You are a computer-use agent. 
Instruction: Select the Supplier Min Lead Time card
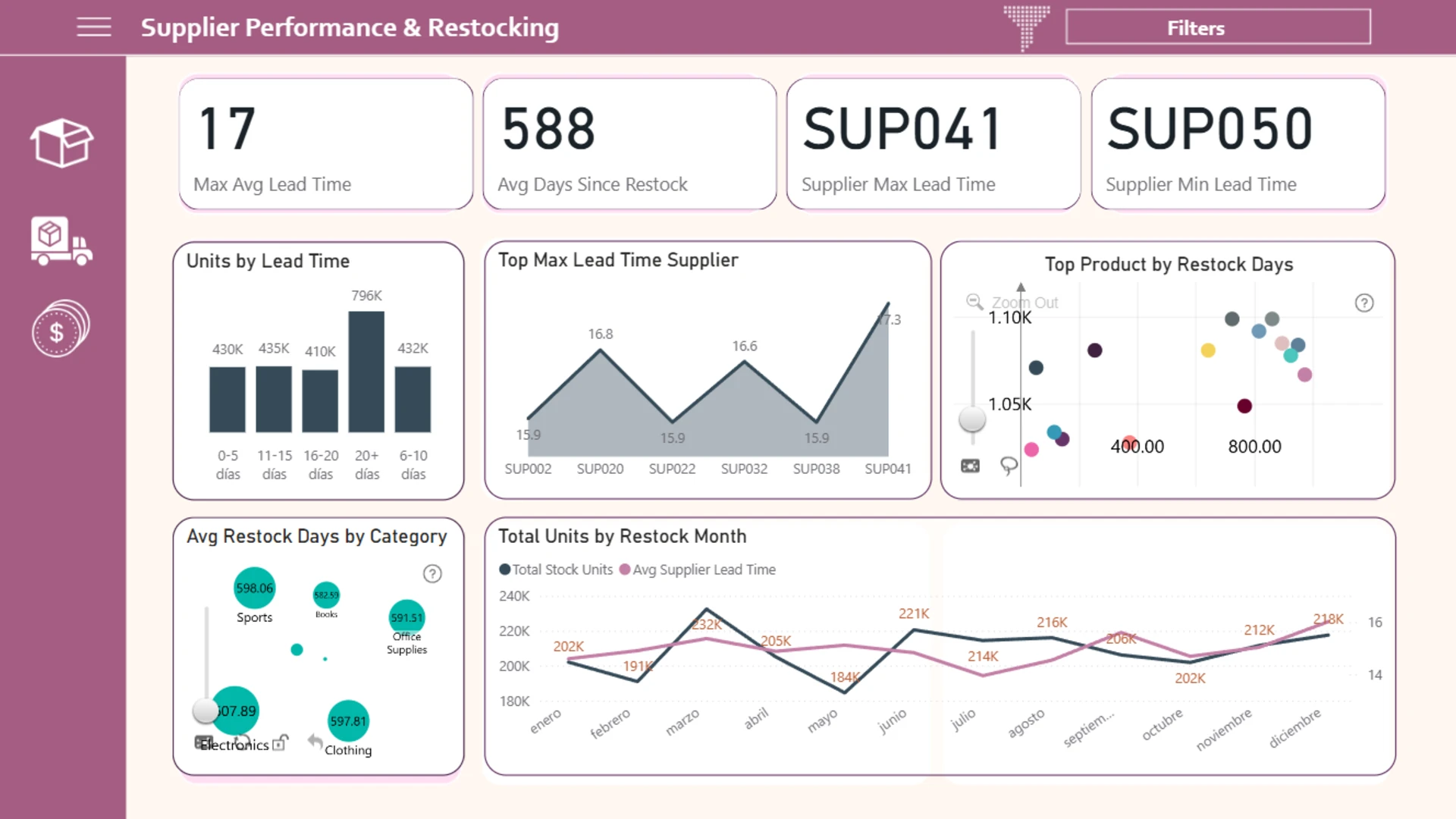pyautogui.click(x=1238, y=143)
